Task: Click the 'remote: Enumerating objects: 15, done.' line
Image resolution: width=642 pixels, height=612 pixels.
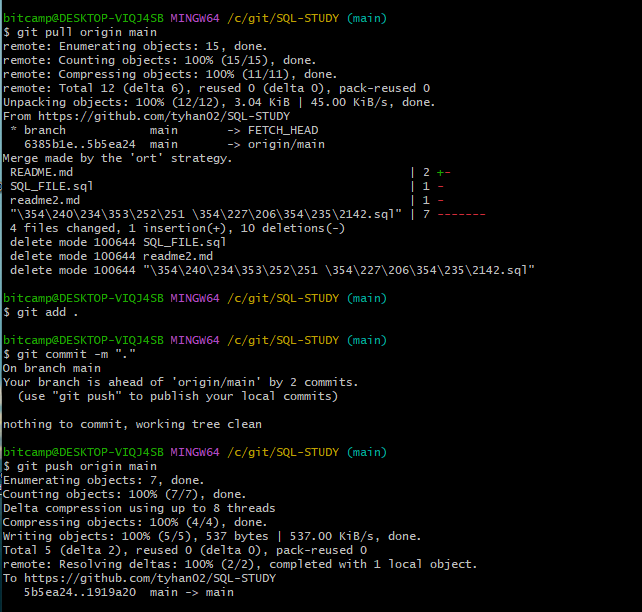Action: [135, 46]
